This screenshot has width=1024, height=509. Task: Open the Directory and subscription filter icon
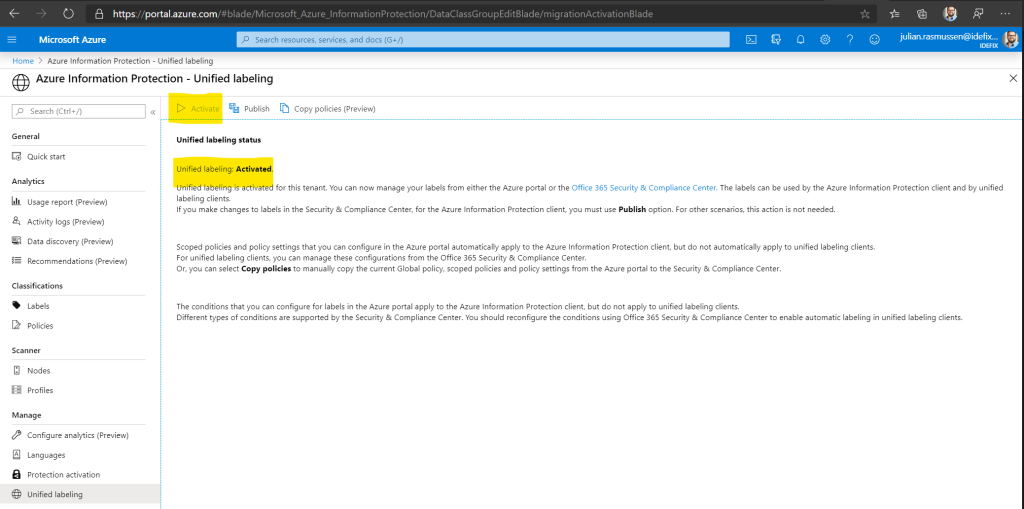point(776,40)
